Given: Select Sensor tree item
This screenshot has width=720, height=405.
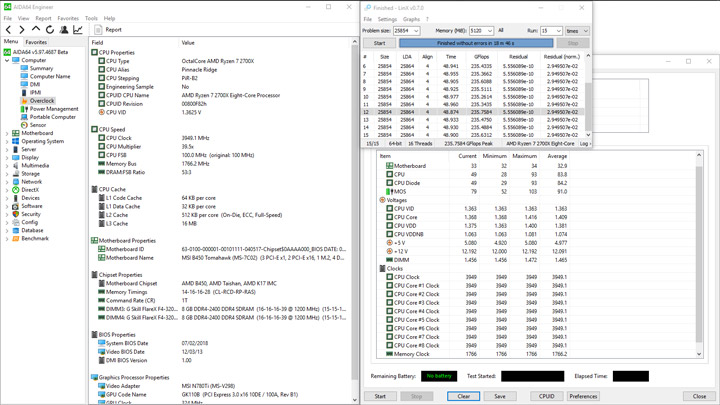Looking at the screenshot, I should pos(38,125).
